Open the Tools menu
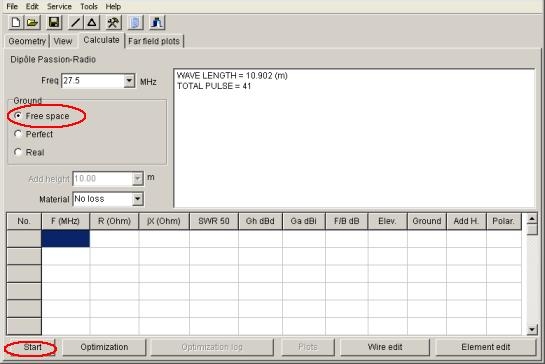 coord(89,6)
